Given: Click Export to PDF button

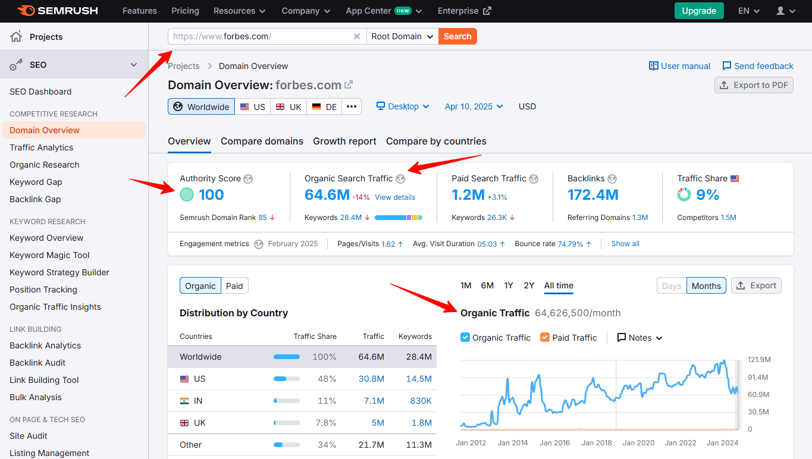Looking at the screenshot, I should (753, 85).
